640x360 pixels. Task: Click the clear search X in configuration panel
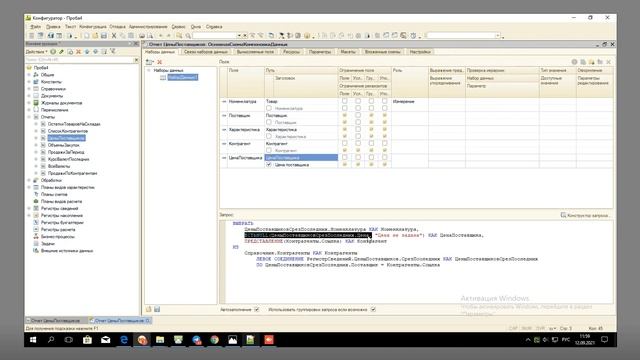point(136,60)
